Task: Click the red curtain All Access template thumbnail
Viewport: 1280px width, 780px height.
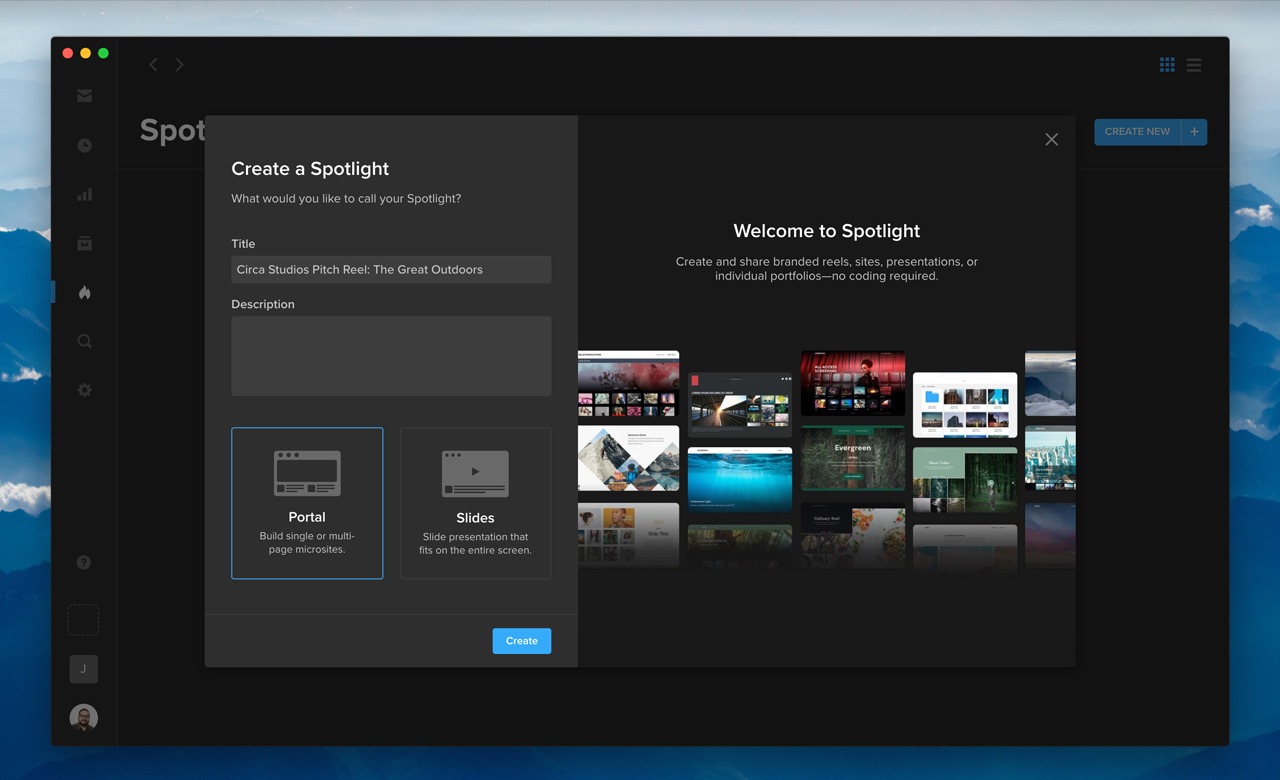Action: (x=852, y=383)
